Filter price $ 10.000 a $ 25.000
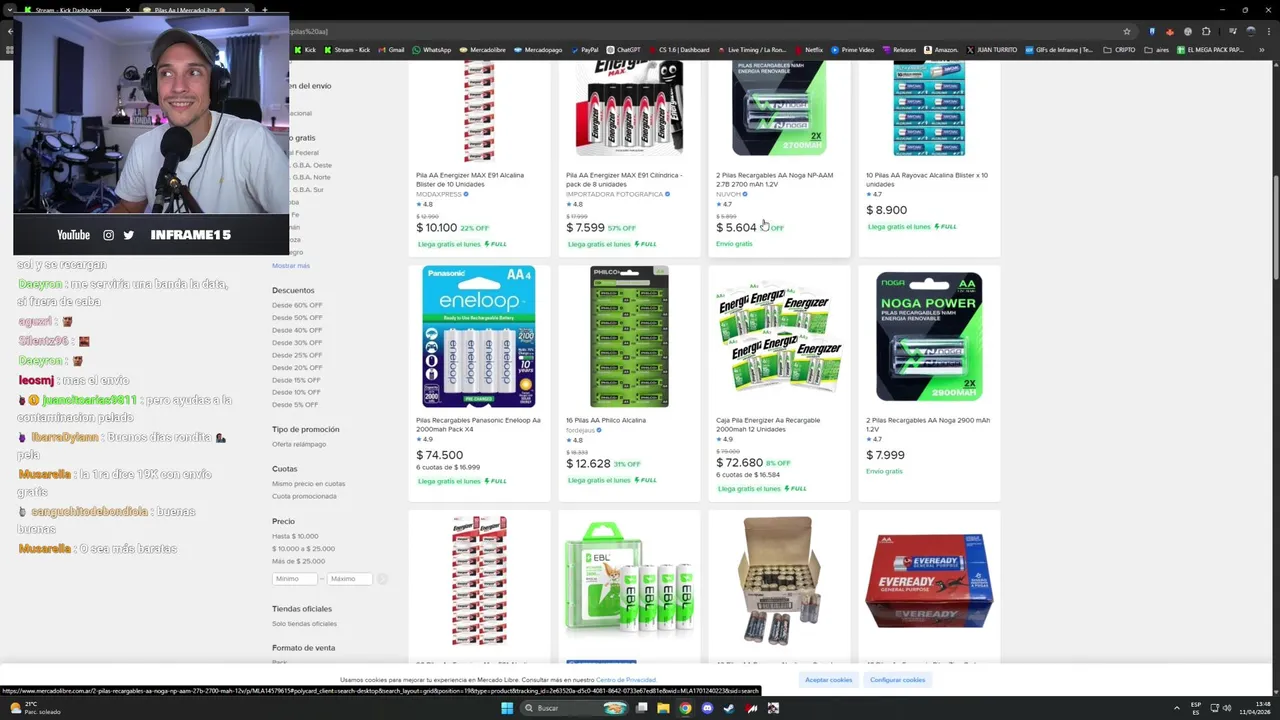Screen dimensions: 1280x720 pos(303,549)
